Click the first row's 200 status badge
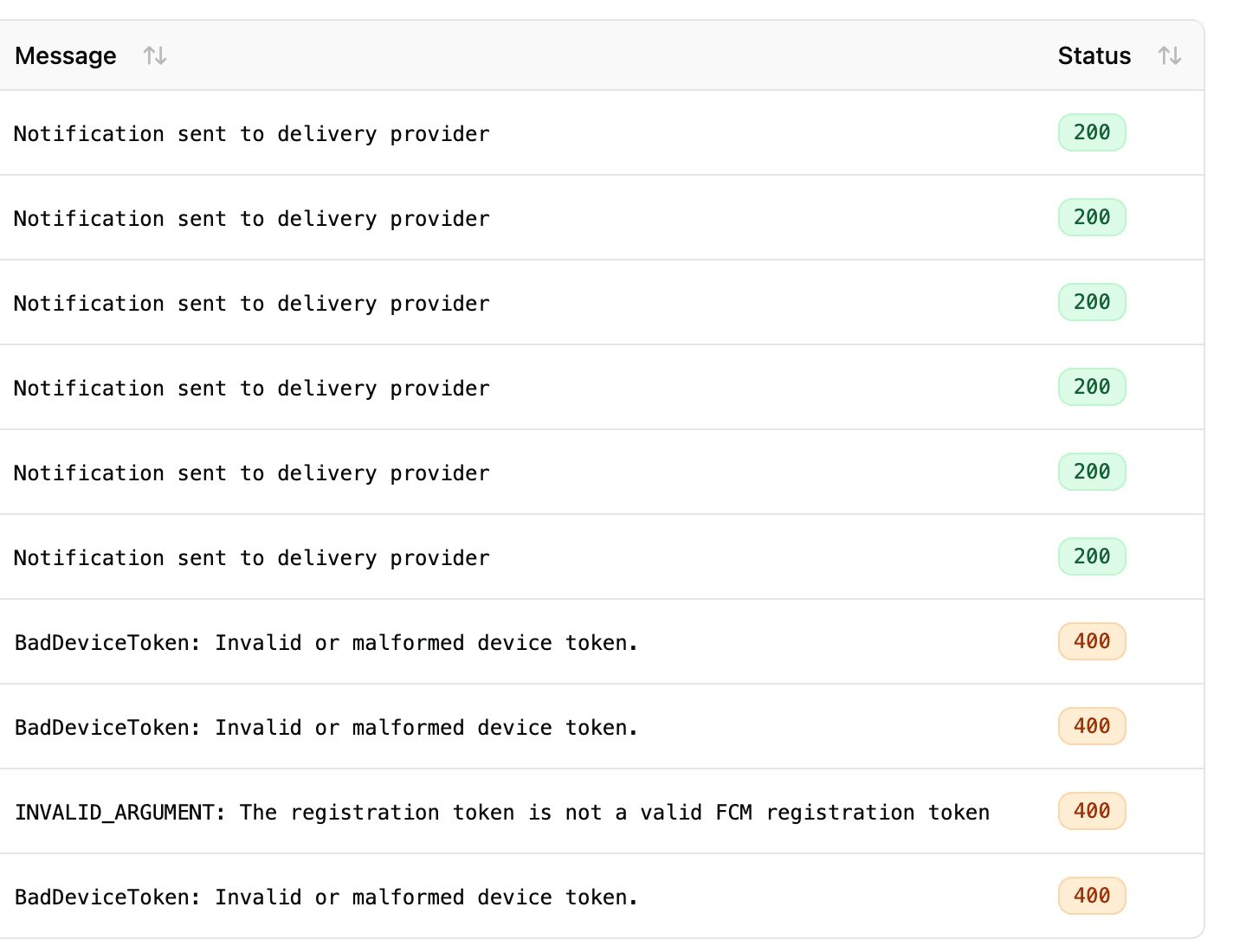 1092,132
